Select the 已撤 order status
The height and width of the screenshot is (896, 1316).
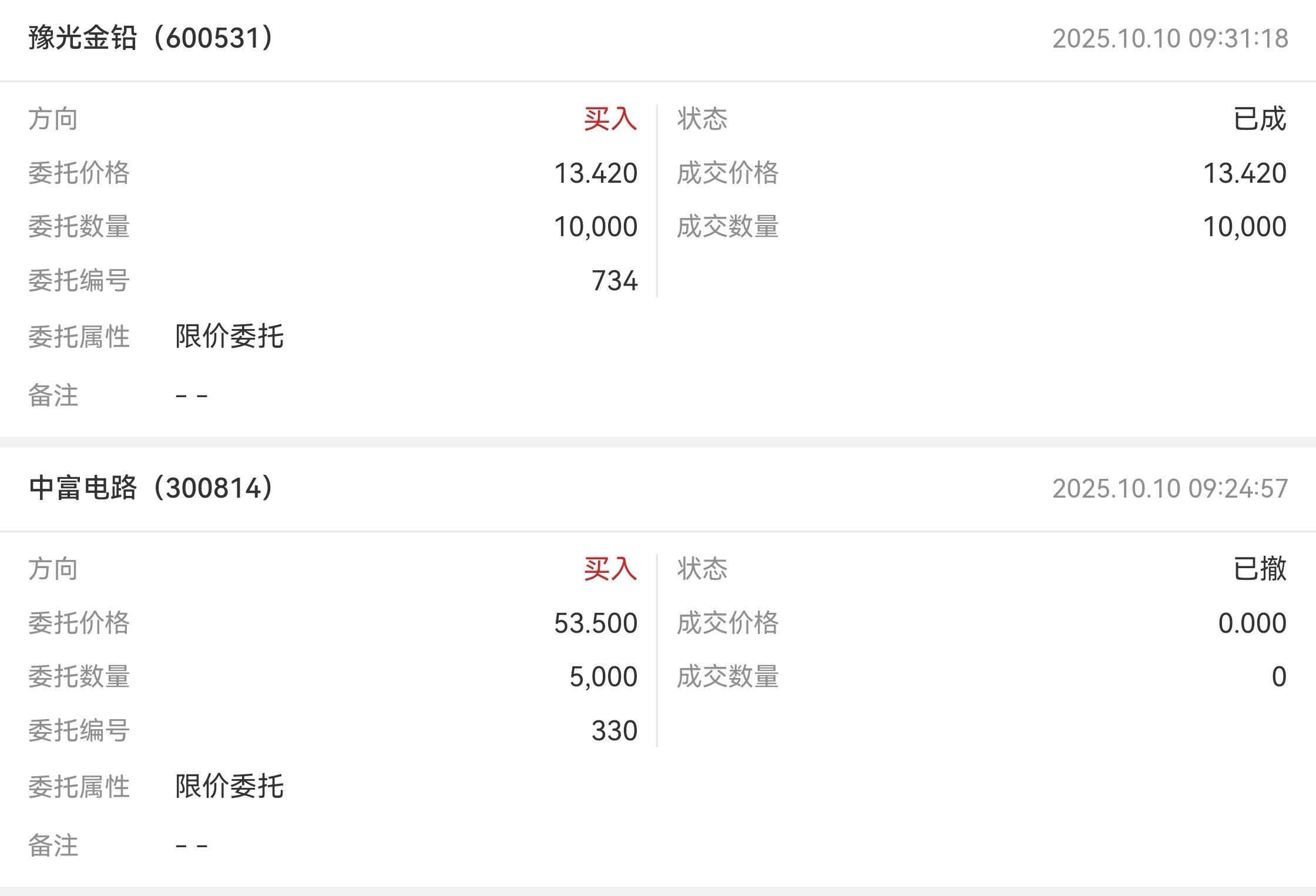(x=1260, y=569)
